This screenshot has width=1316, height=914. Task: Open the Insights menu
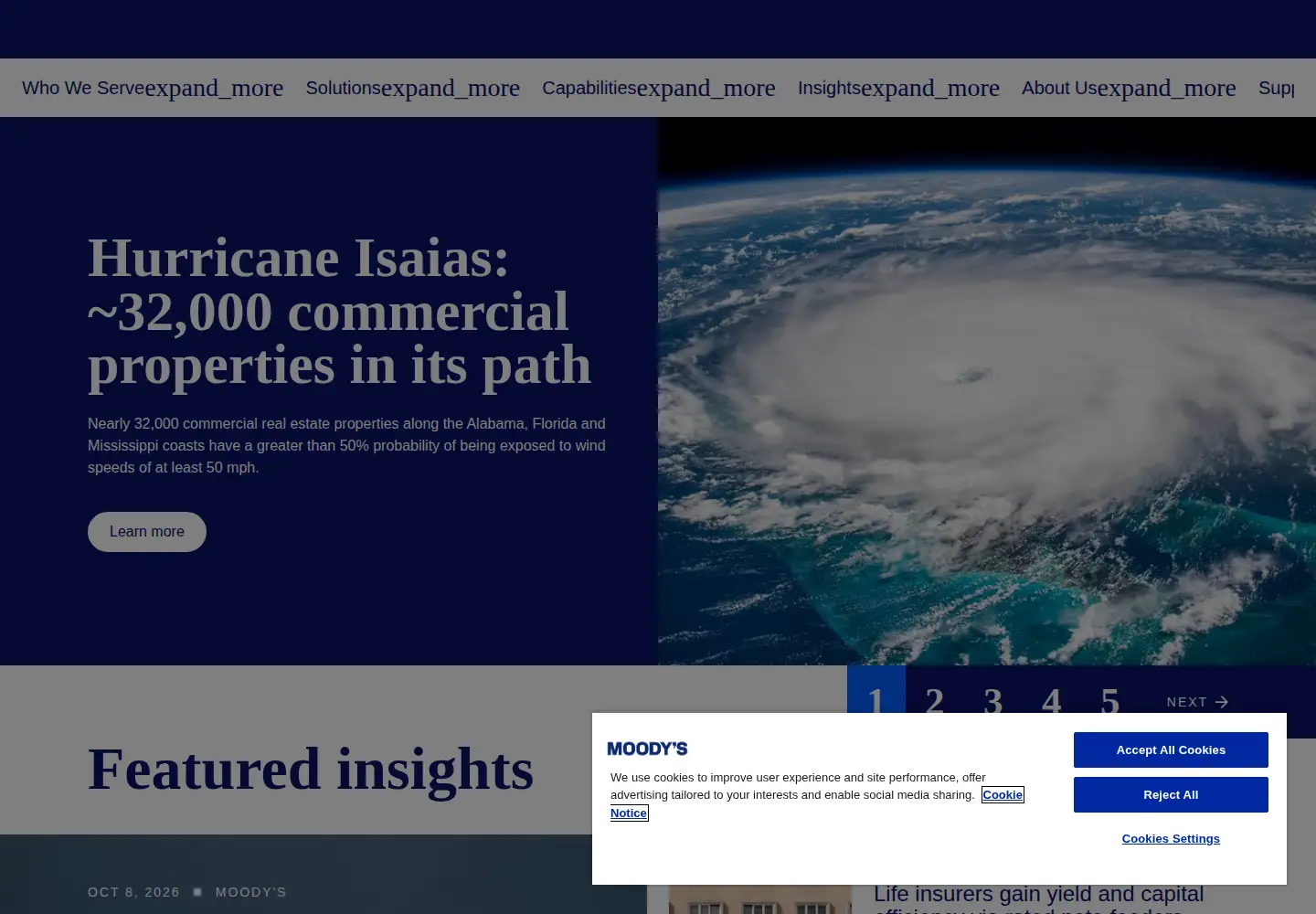[898, 88]
